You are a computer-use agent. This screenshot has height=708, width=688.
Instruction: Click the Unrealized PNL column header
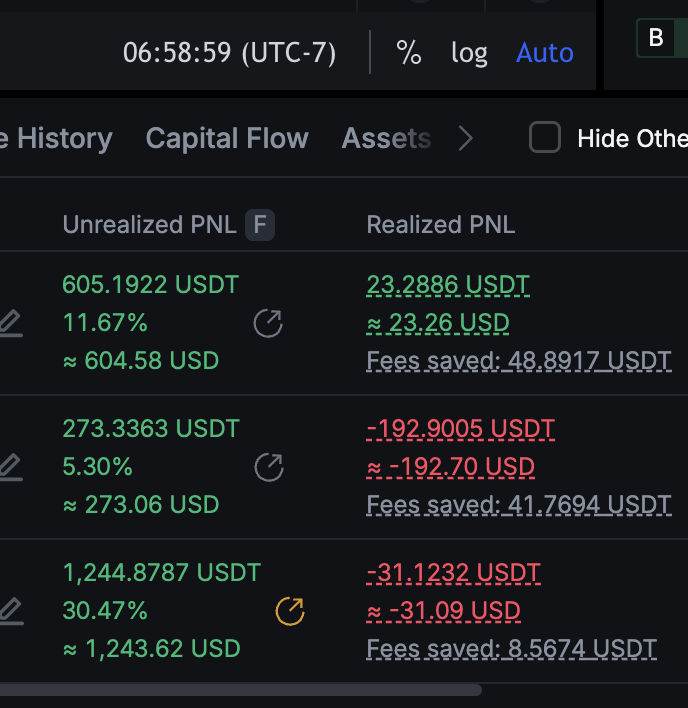pyautogui.click(x=149, y=224)
